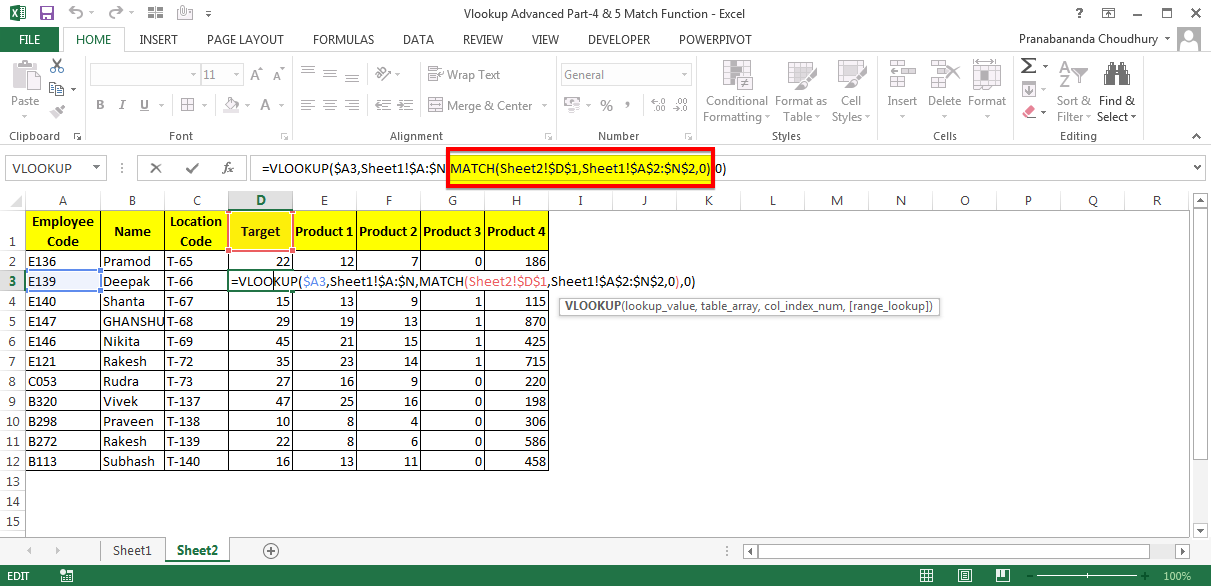Switch to the FORMULAS ribbon tab
1211x586 pixels.
pos(343,39)
